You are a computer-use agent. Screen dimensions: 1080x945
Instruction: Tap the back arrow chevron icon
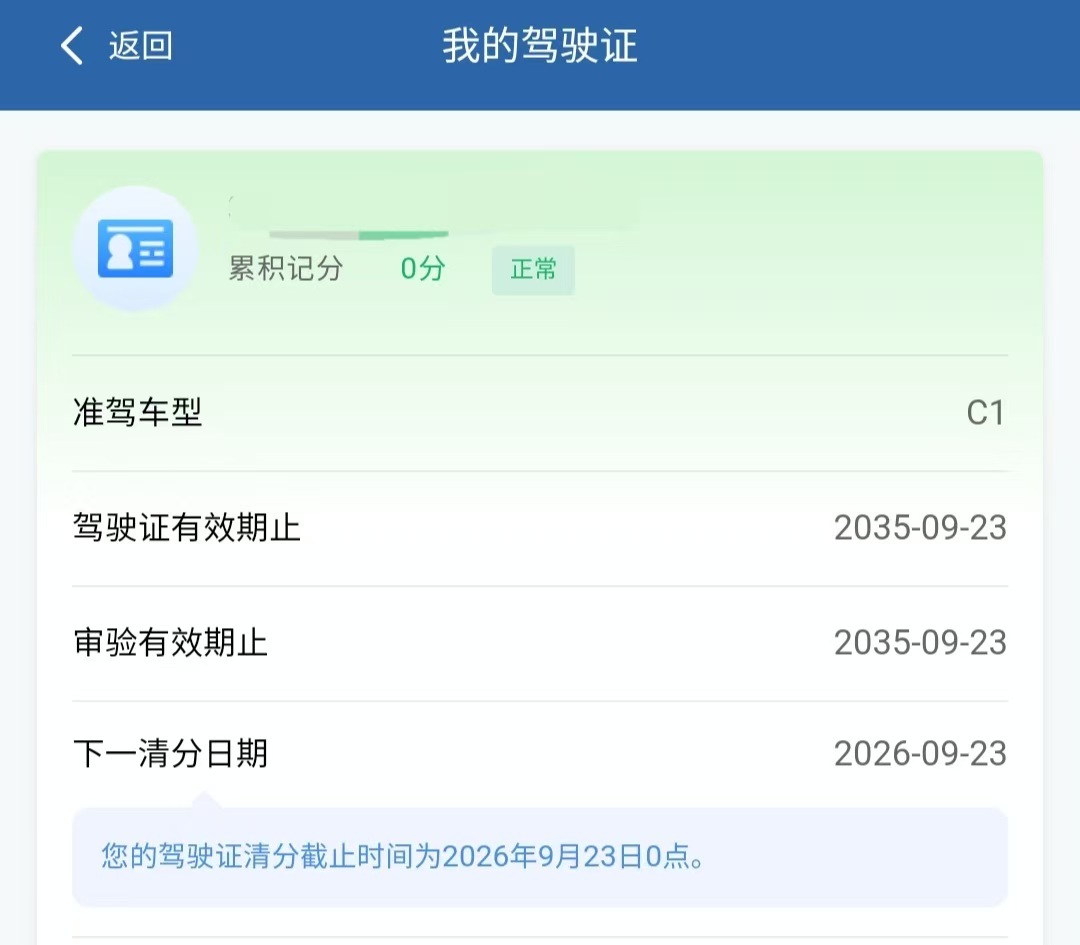coord(72,46)
